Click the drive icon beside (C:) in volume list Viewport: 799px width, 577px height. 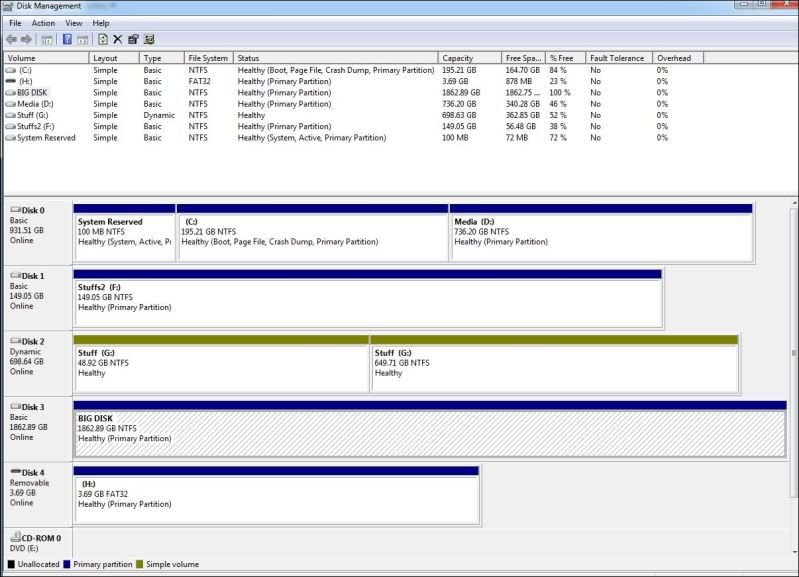coord(11,70)
